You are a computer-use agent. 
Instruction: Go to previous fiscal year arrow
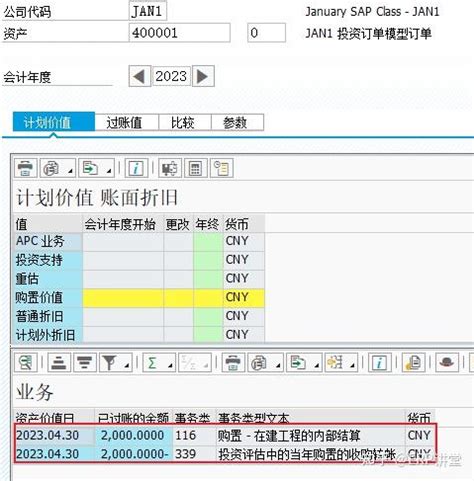[139, 76]
